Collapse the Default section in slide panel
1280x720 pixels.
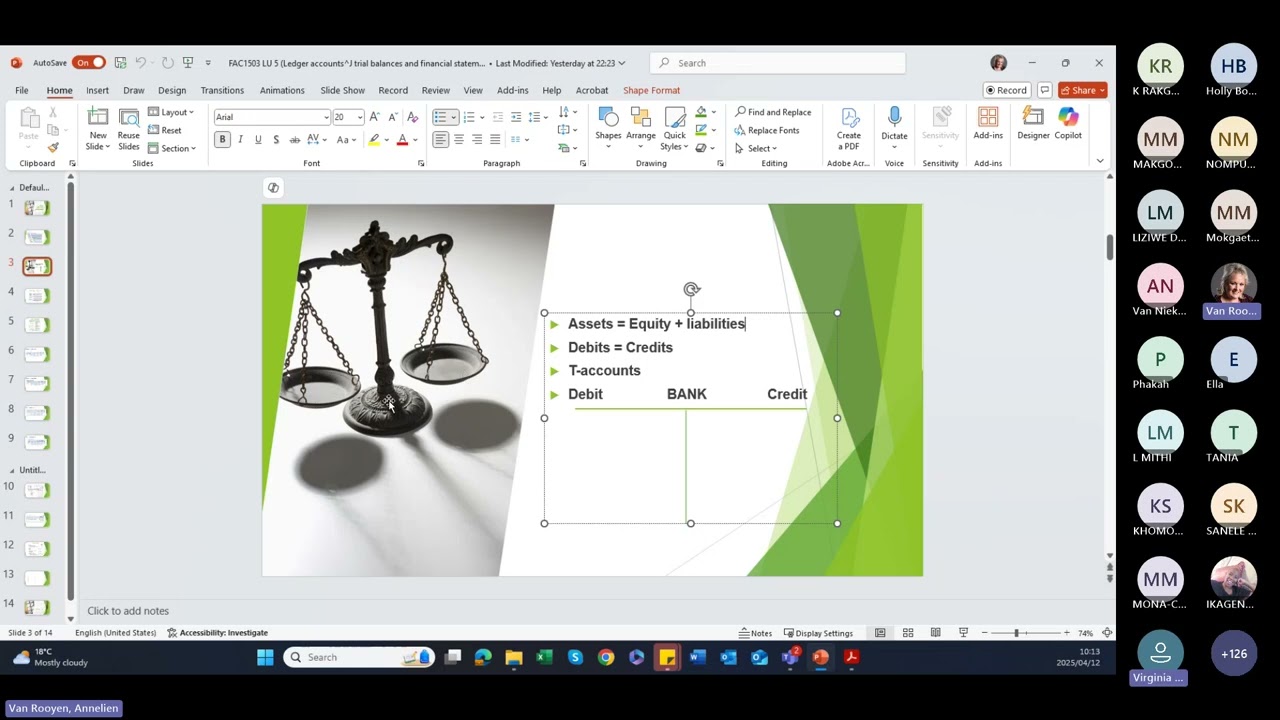(x=12, y=187)
